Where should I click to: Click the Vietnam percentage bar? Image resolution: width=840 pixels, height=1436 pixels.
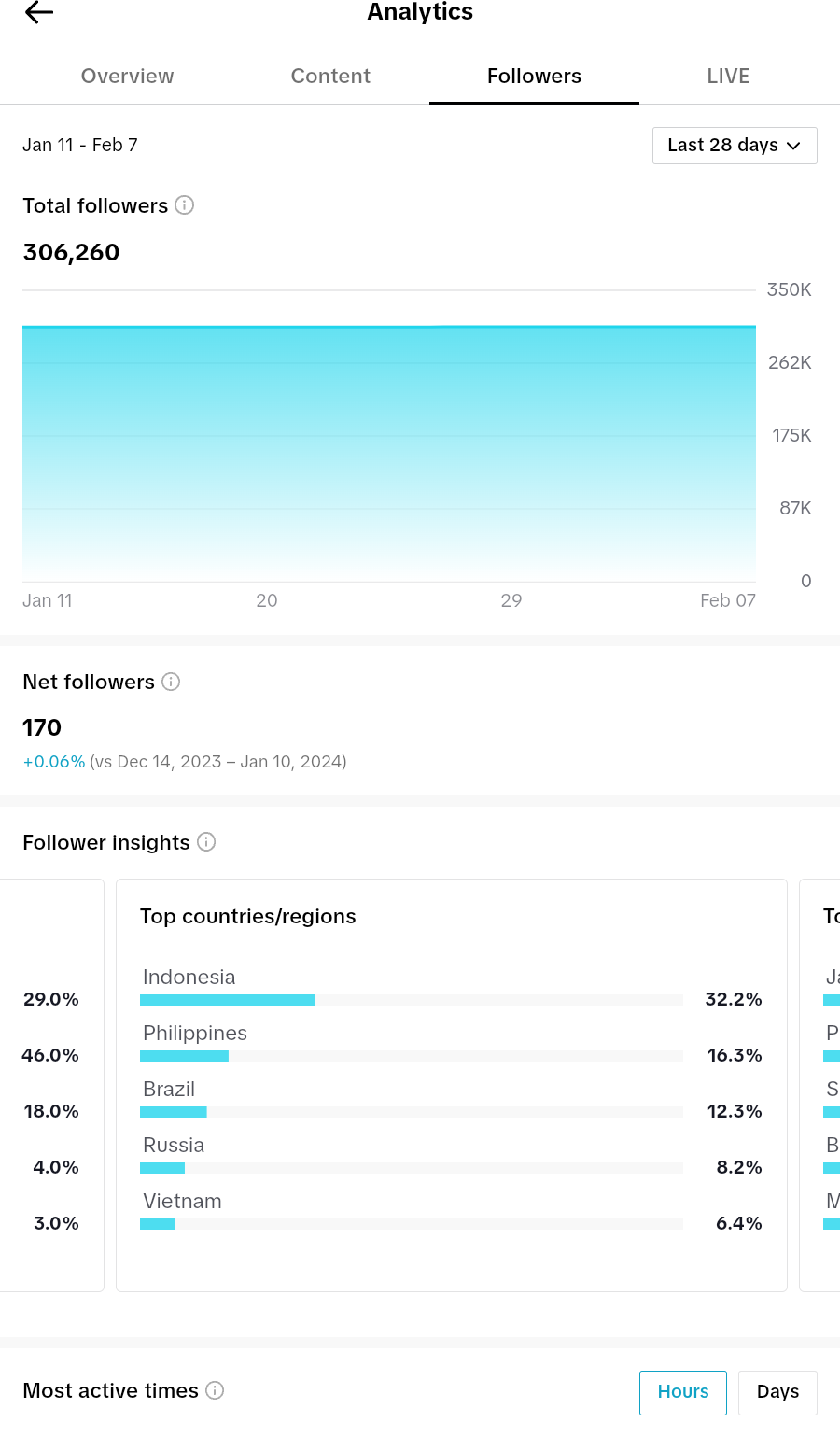point(412,1224)
